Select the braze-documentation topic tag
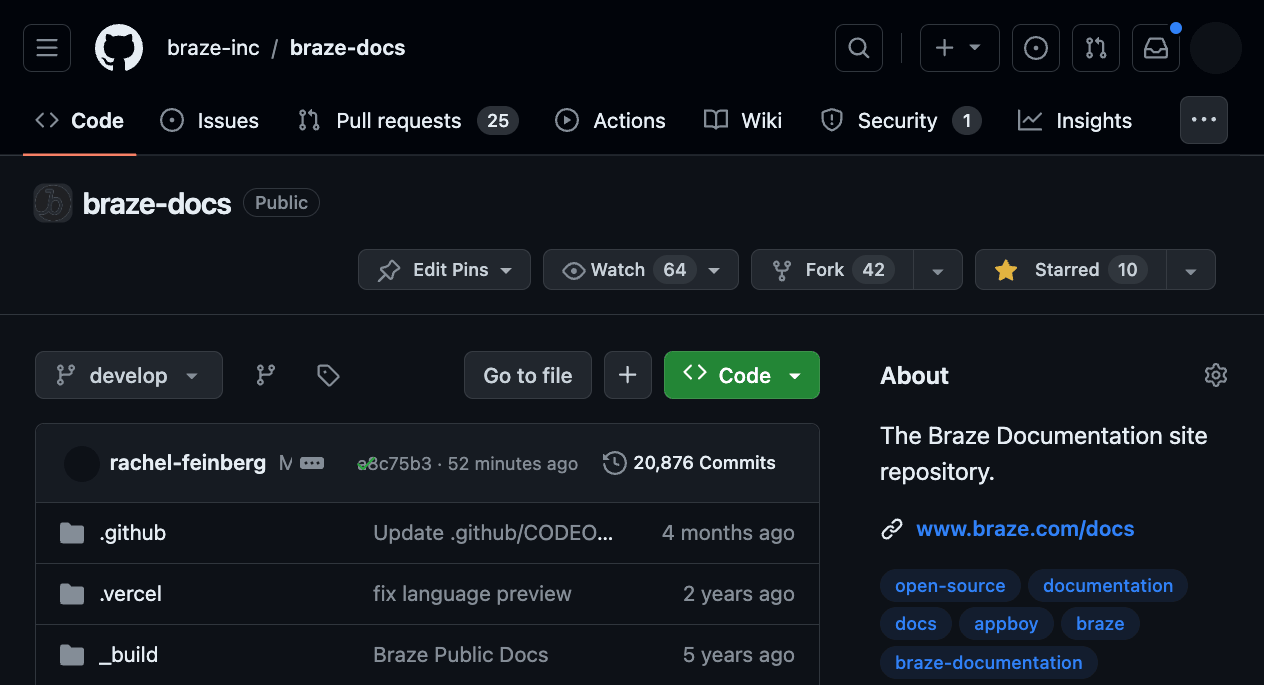The image size is (1264, 685). (x=988, y=662)
